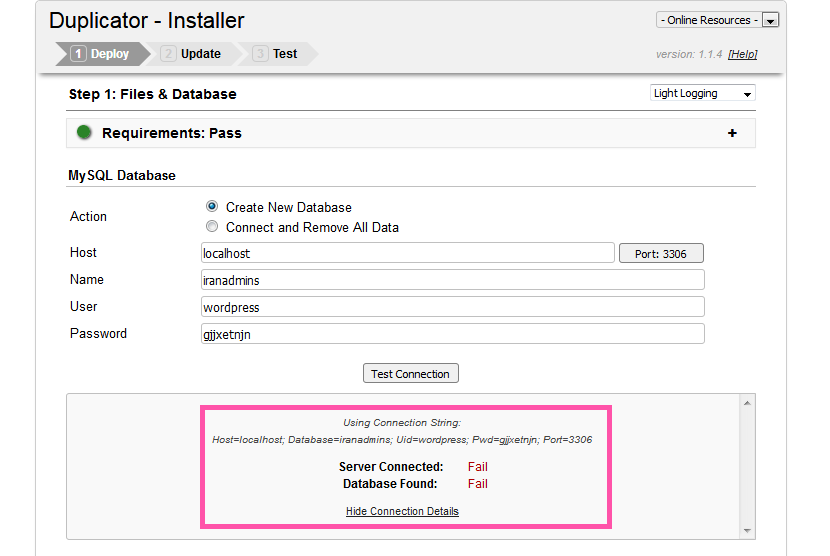The image size is (830, 556).
Task: Click the results scrollbar up arrow
Action: 747,403
